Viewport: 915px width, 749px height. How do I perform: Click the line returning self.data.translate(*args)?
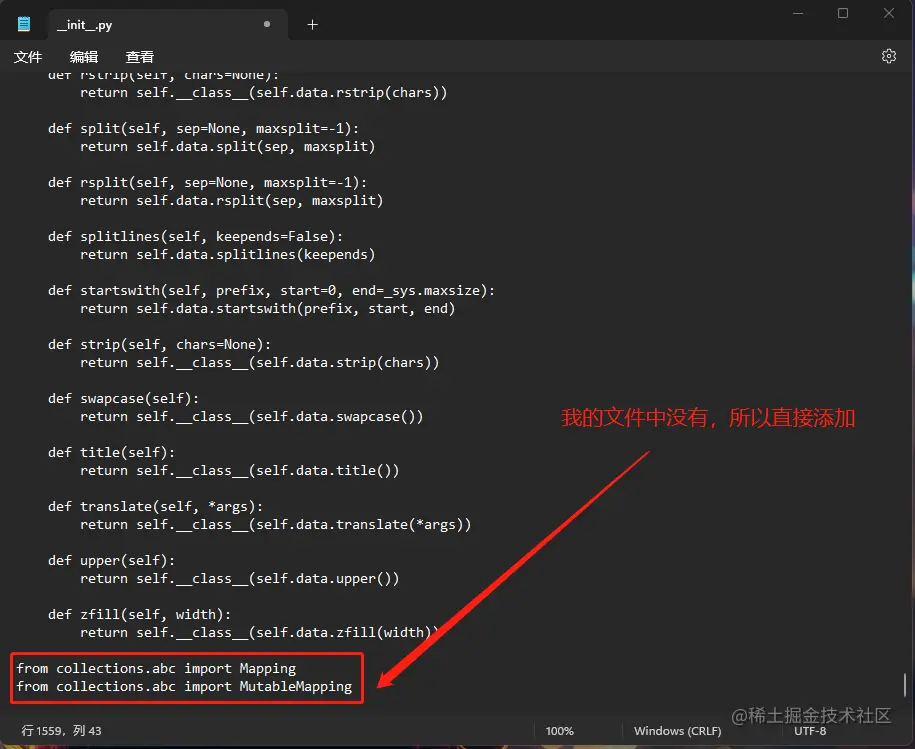(x=275, y=525)
